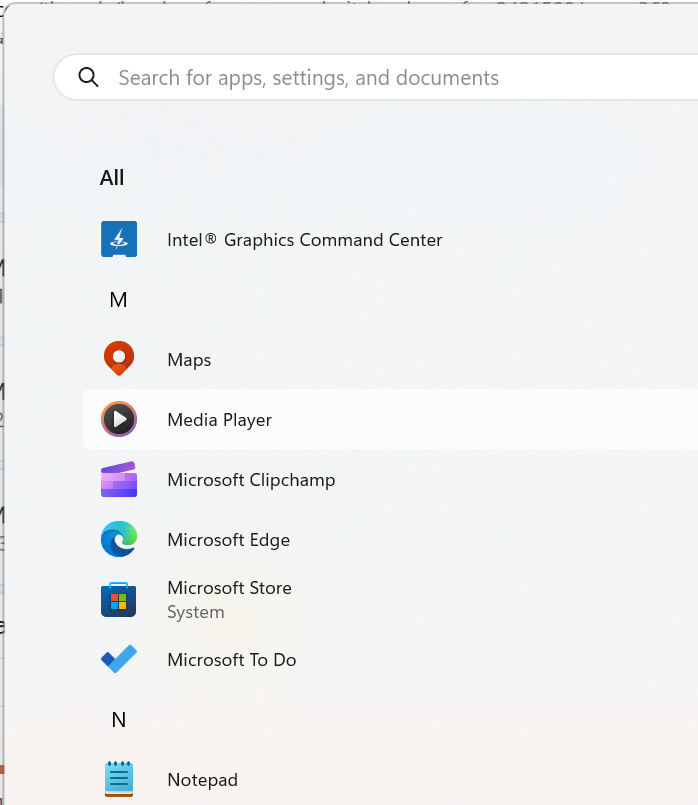Image resolution: width=698 pixels, height=805 pixels.
Task: Launch Microsoft Edge via its browser icon
Action: [119, 539]
